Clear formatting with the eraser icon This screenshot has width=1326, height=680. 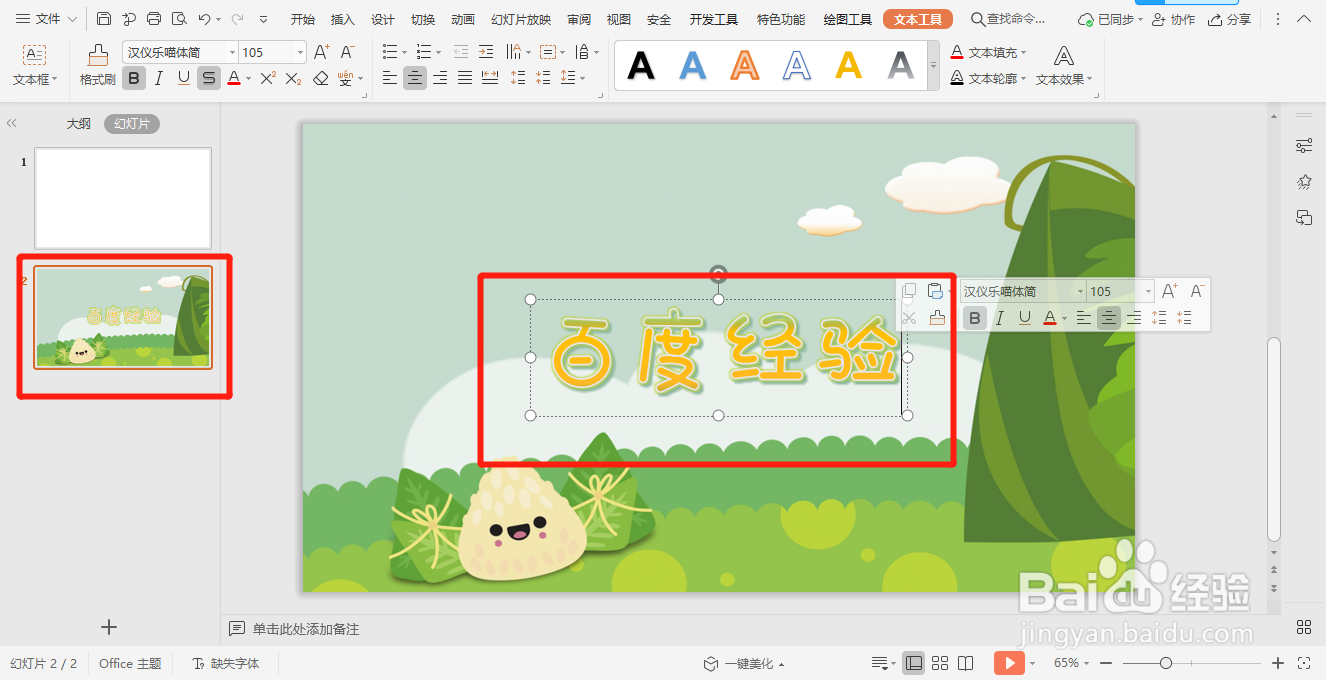click(x=320, y=78)
